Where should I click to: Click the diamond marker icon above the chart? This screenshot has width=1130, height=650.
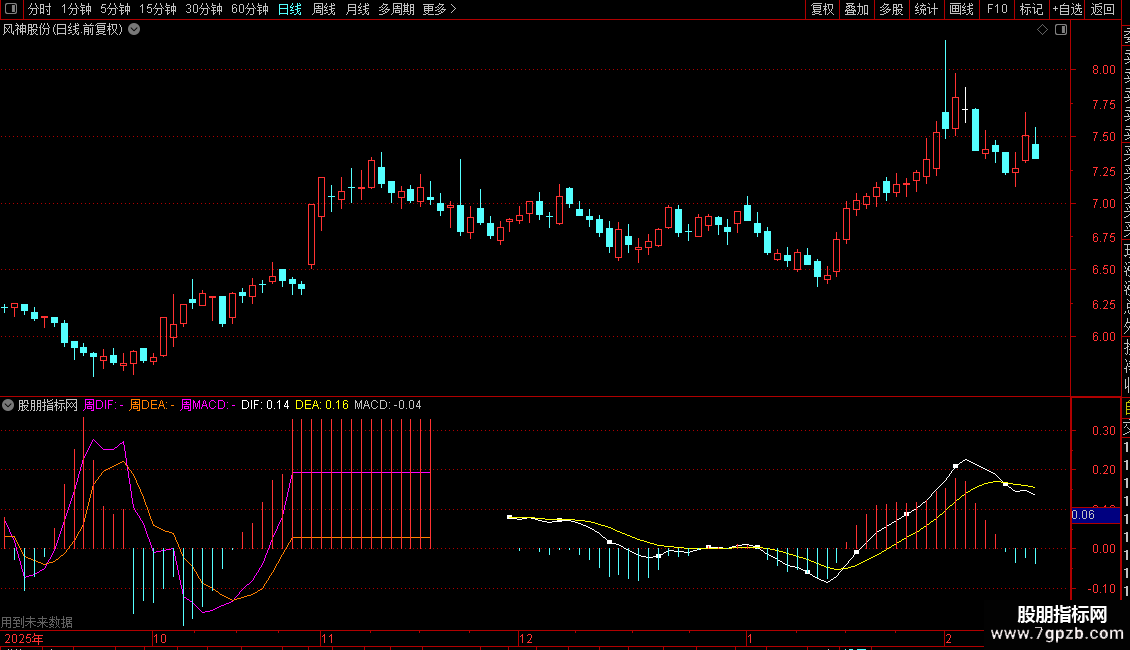tap(1042, 30)
